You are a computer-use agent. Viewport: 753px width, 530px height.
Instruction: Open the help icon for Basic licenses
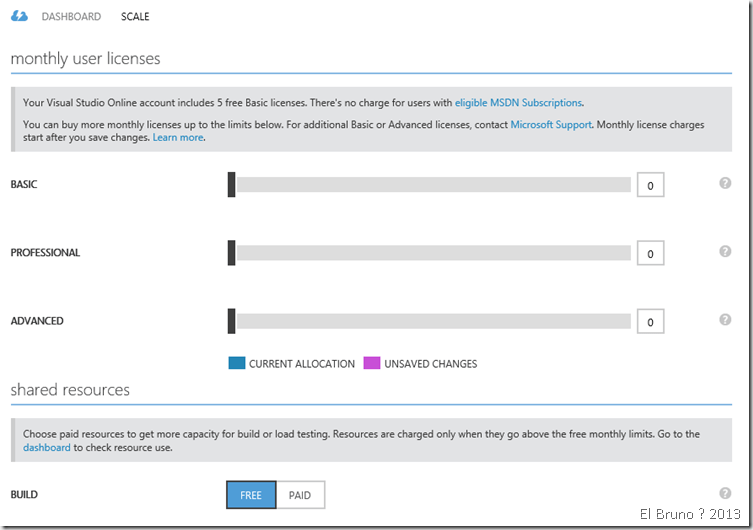[725, 183]
